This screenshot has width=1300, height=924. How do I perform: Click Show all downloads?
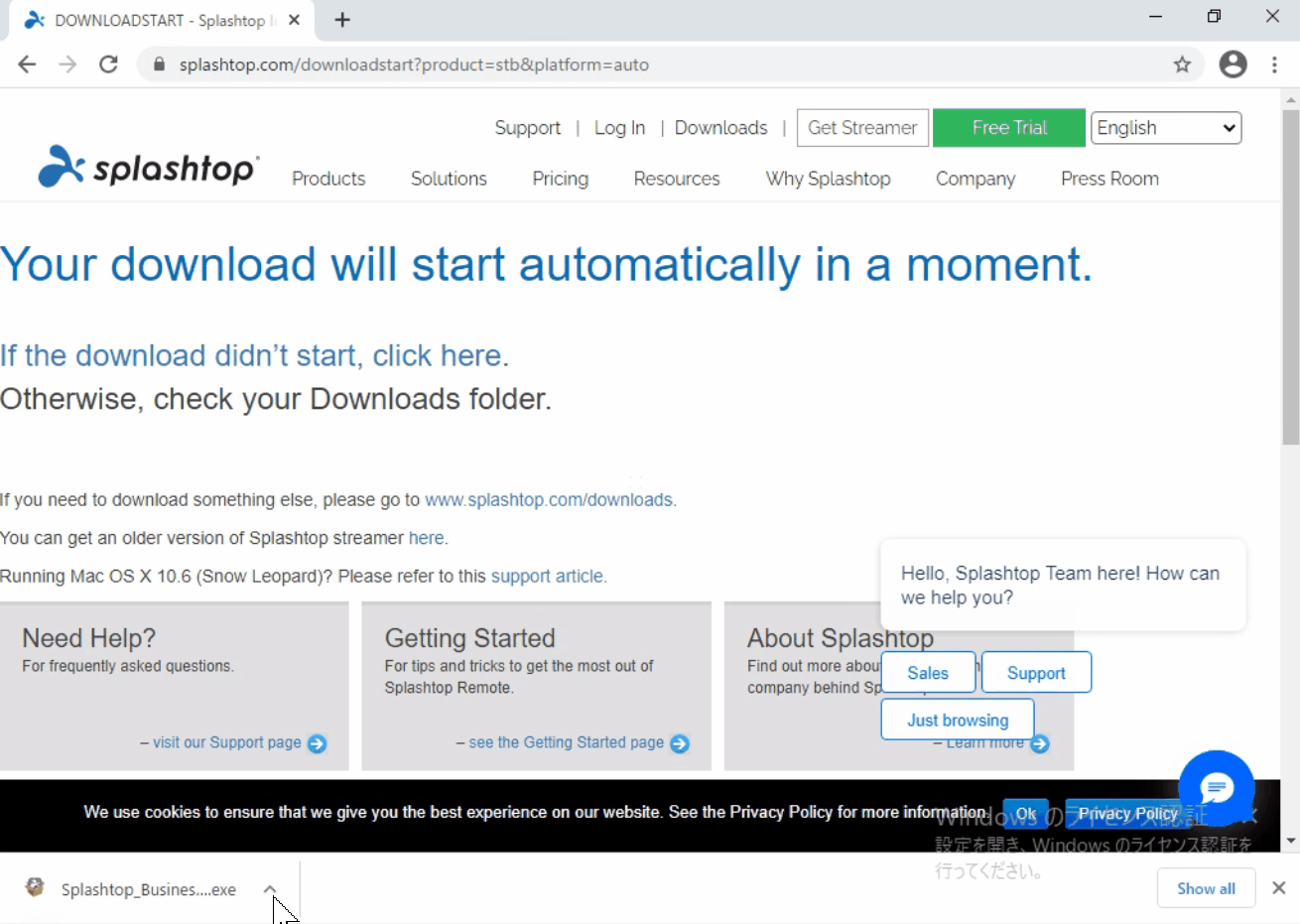pyautogui.click(x=1206, y=888)
